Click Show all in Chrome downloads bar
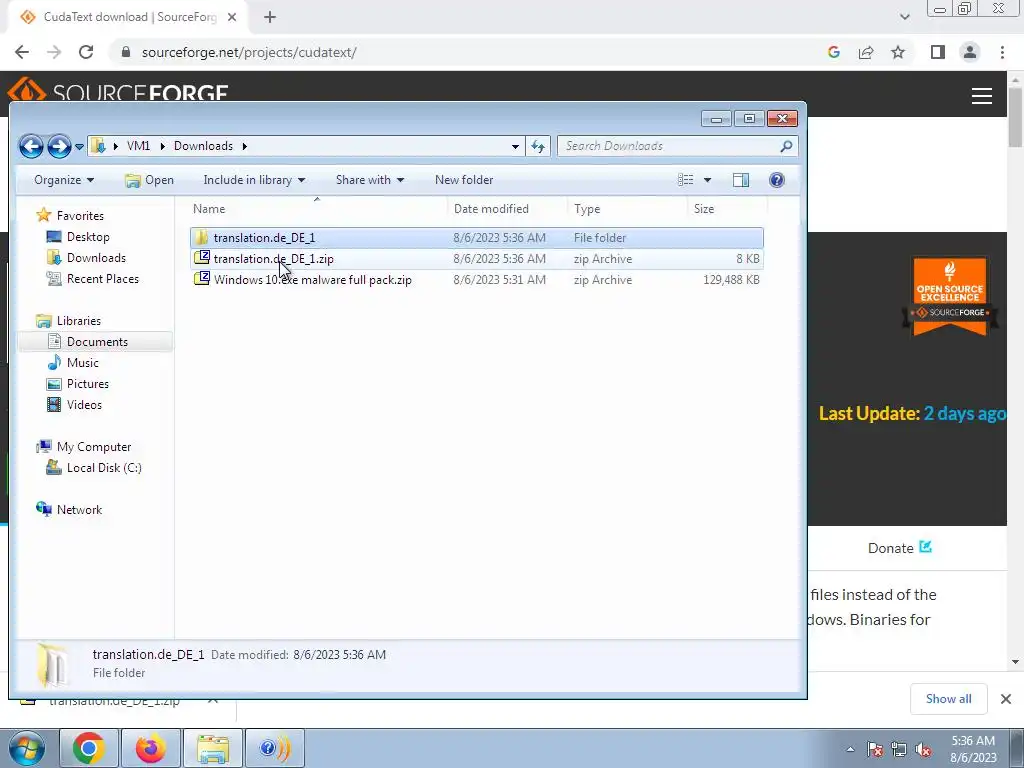 pyautogui.click(x=948, y=699)
